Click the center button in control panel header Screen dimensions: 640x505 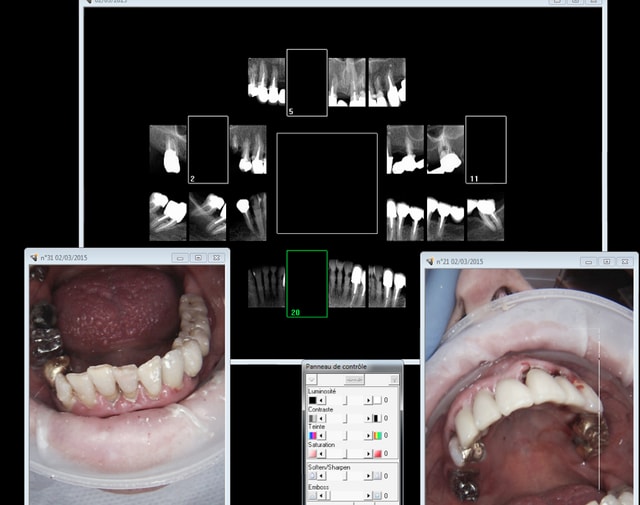click(x=353, y=380)
